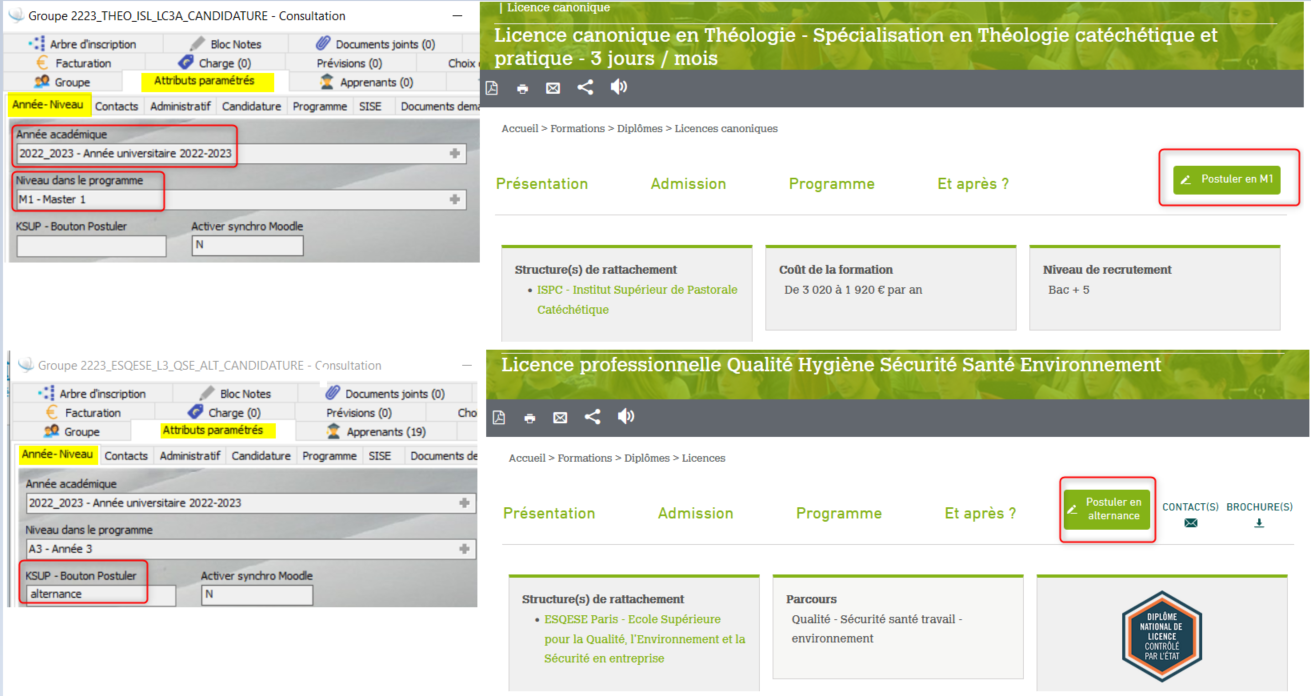The height and width of the screenshot is (696, 1311).
Task: Click the print icon on the Licence professionnelle page
Action: [530, 417]
